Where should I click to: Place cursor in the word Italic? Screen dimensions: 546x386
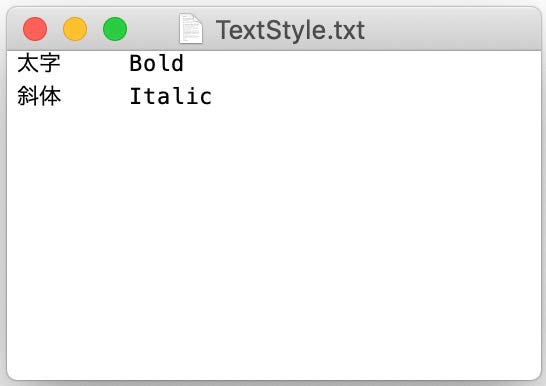tap(170, 96)
